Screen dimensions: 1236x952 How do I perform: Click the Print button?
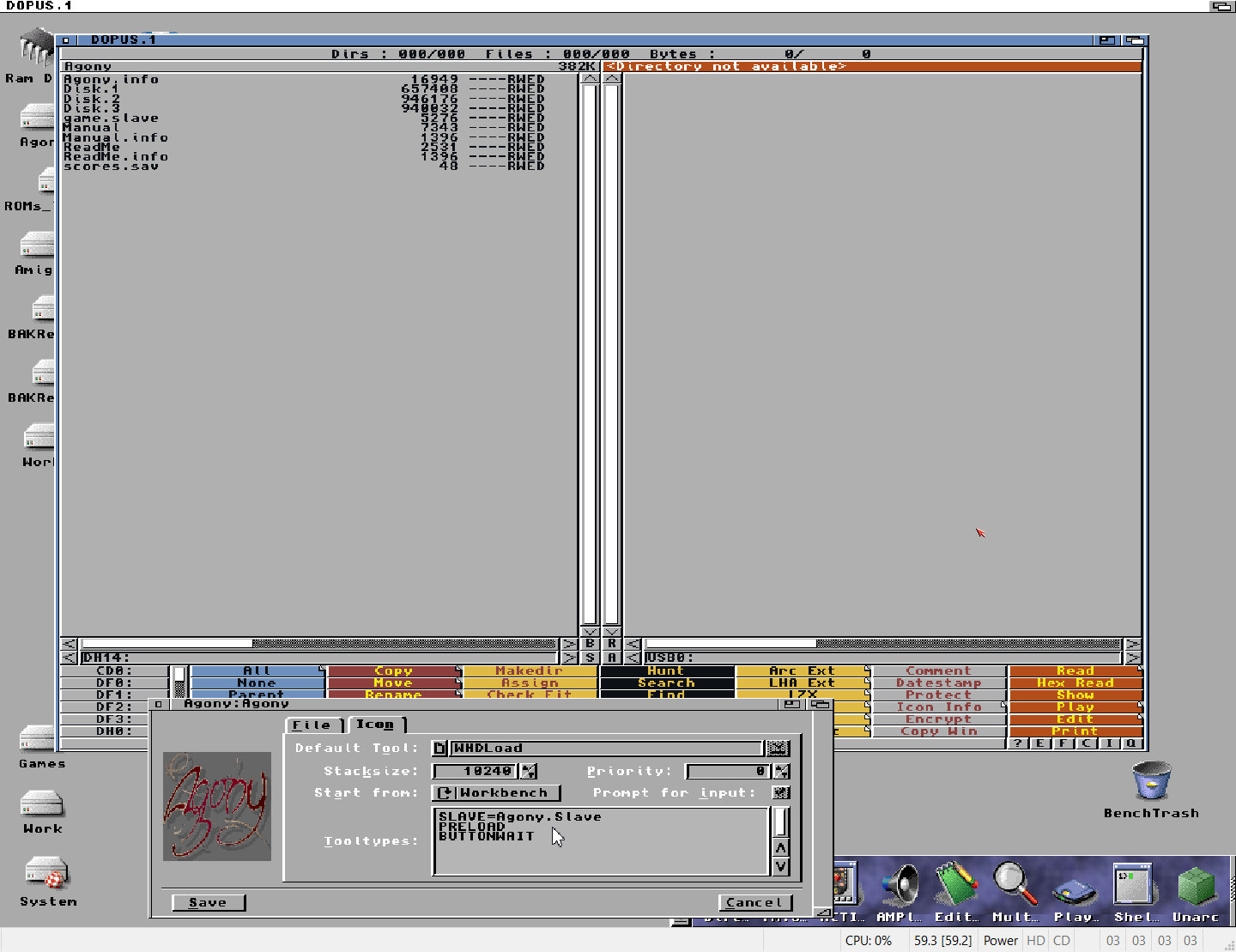[x=1075, y=731]
